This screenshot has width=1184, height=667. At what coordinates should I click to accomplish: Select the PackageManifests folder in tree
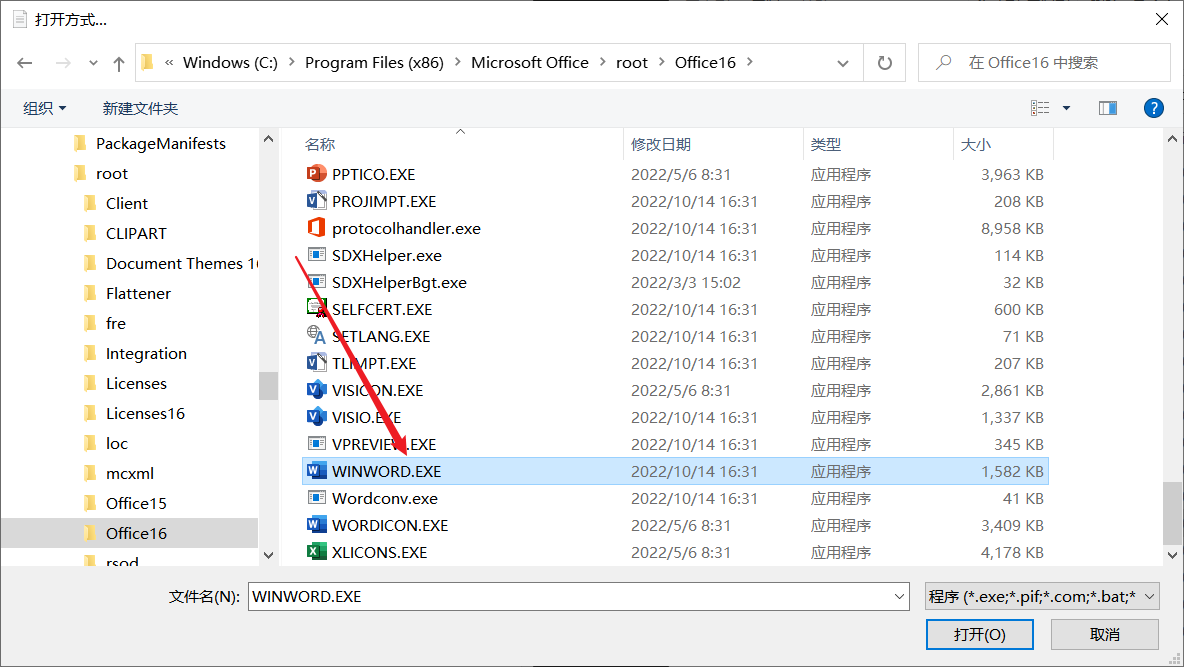pyautogui.click(x=160, y=144)
